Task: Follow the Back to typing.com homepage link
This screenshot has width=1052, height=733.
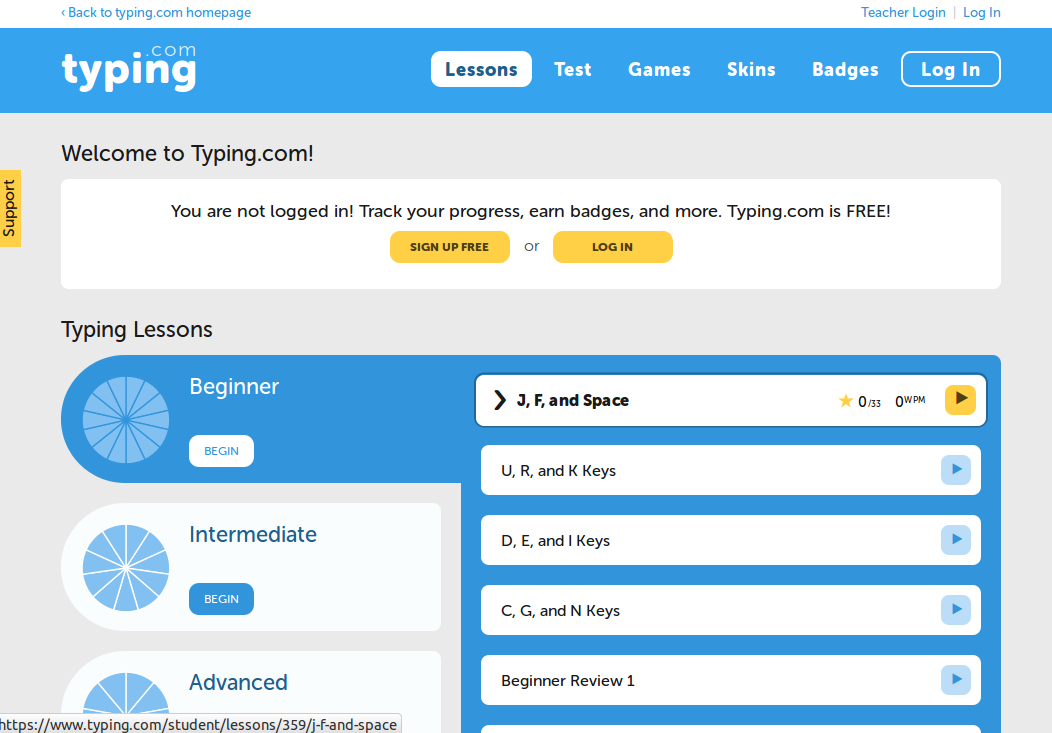Action: [156, 13]
